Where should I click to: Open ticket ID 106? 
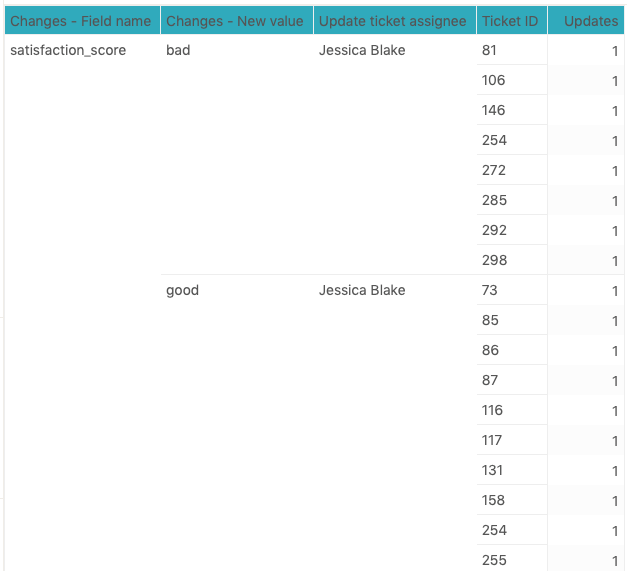click(493, 80)
